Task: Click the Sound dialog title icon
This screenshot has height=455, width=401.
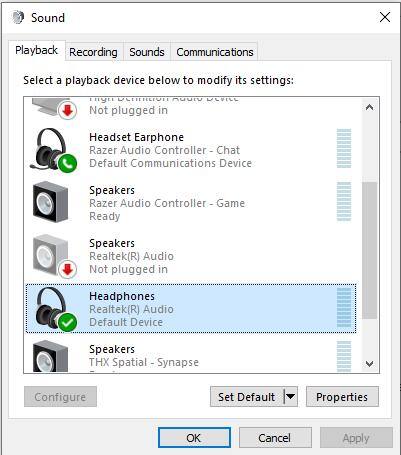Action: tap(18, 17)
